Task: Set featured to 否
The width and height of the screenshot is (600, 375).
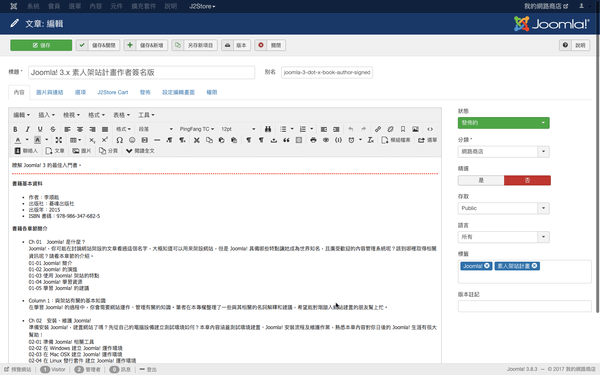Action: [x=527, y=180]
